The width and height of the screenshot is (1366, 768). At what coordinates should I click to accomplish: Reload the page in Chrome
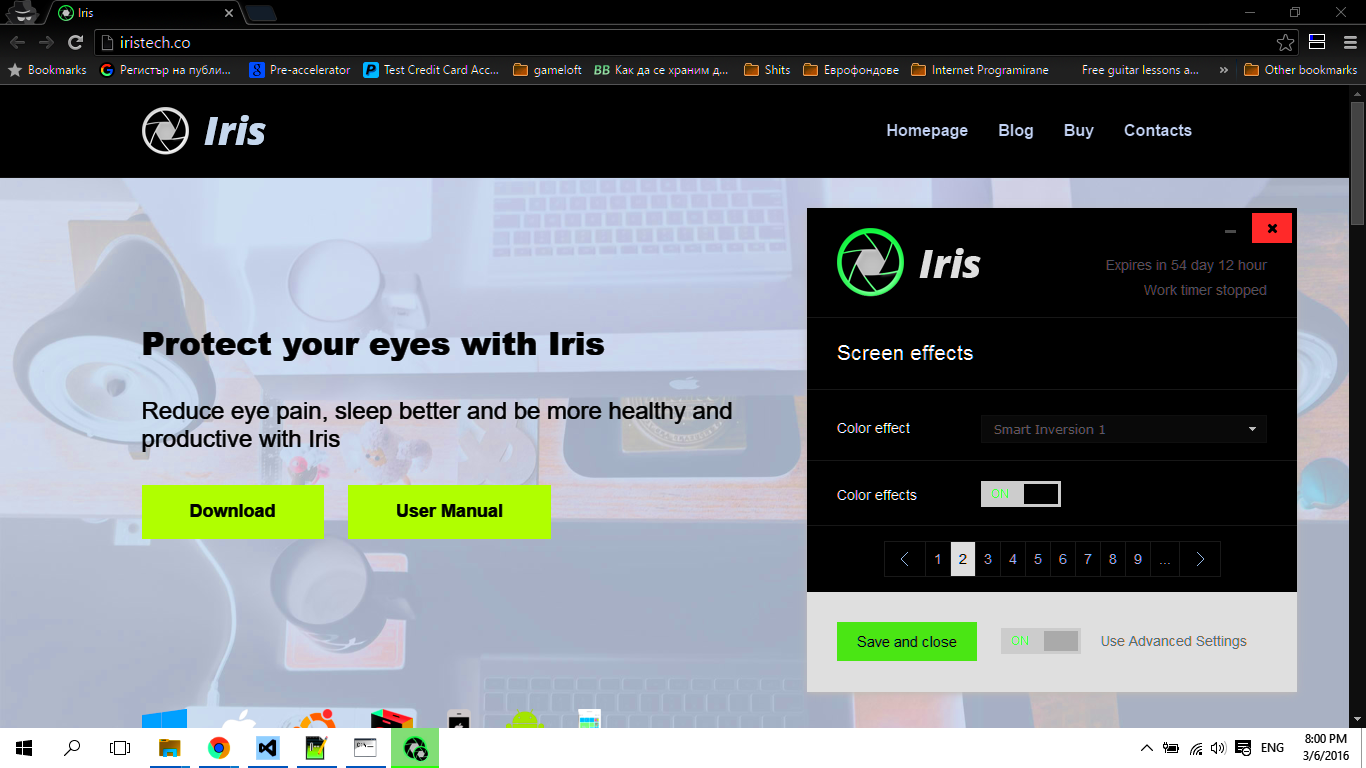click(75, 42)
